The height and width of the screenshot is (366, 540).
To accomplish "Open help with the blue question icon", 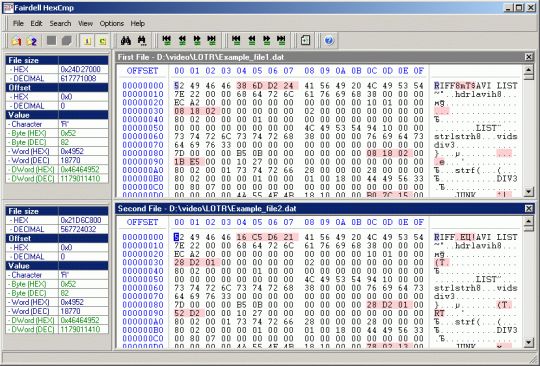I will click(329, 41).
